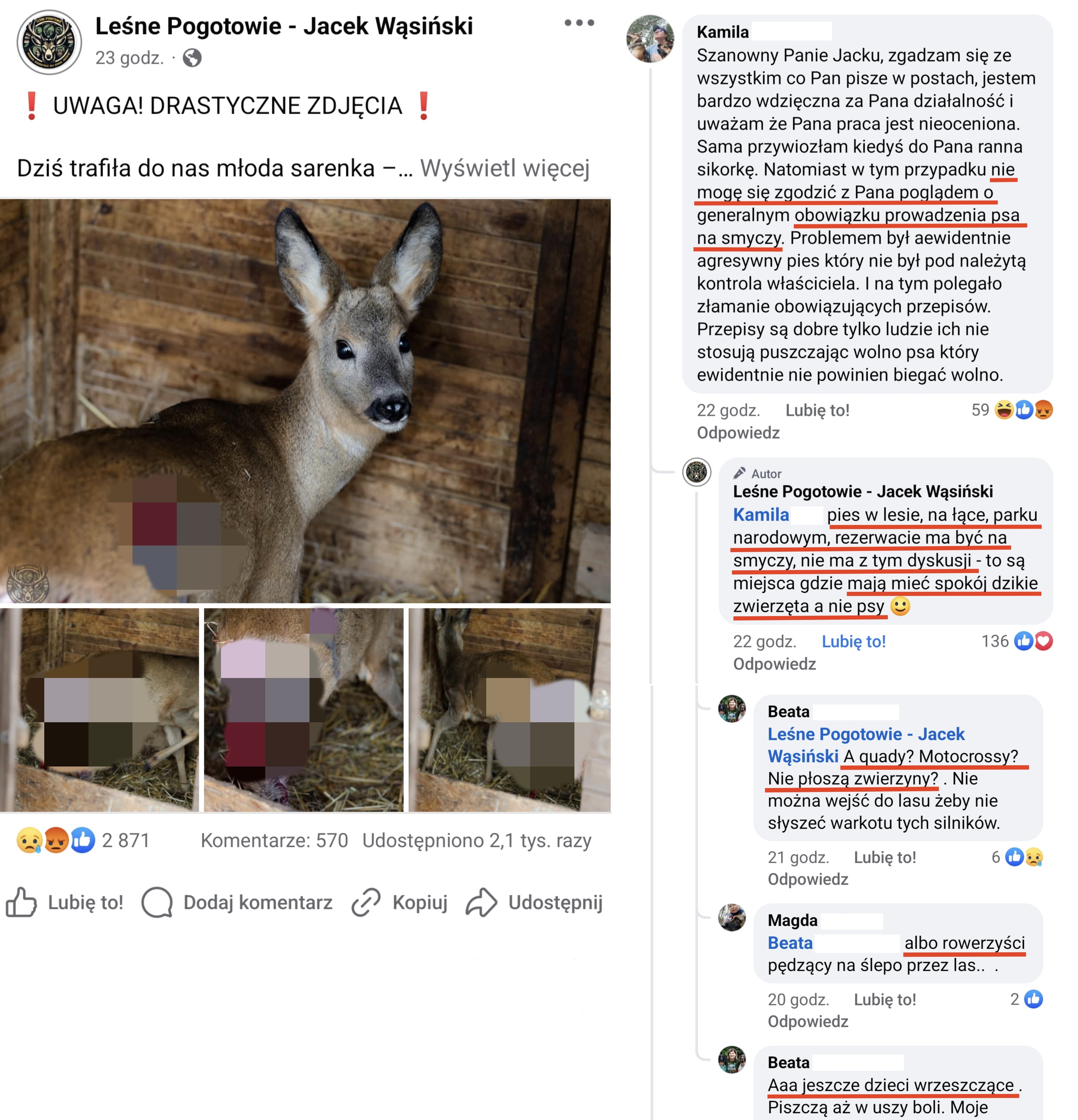This screenshot has height=1120, width=1078.
Task: Click the Udostępnij share arrow icon
Action: [481, 902]
